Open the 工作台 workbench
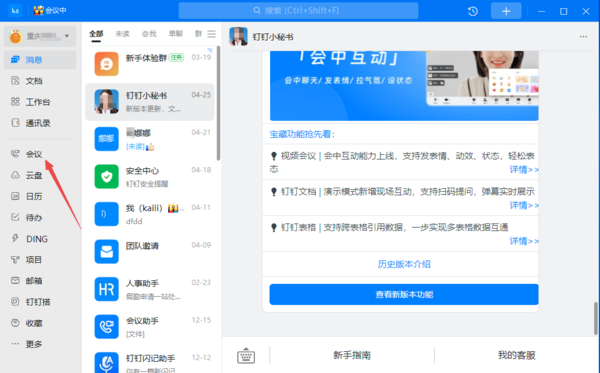600x373 pixels. (39, 102)
